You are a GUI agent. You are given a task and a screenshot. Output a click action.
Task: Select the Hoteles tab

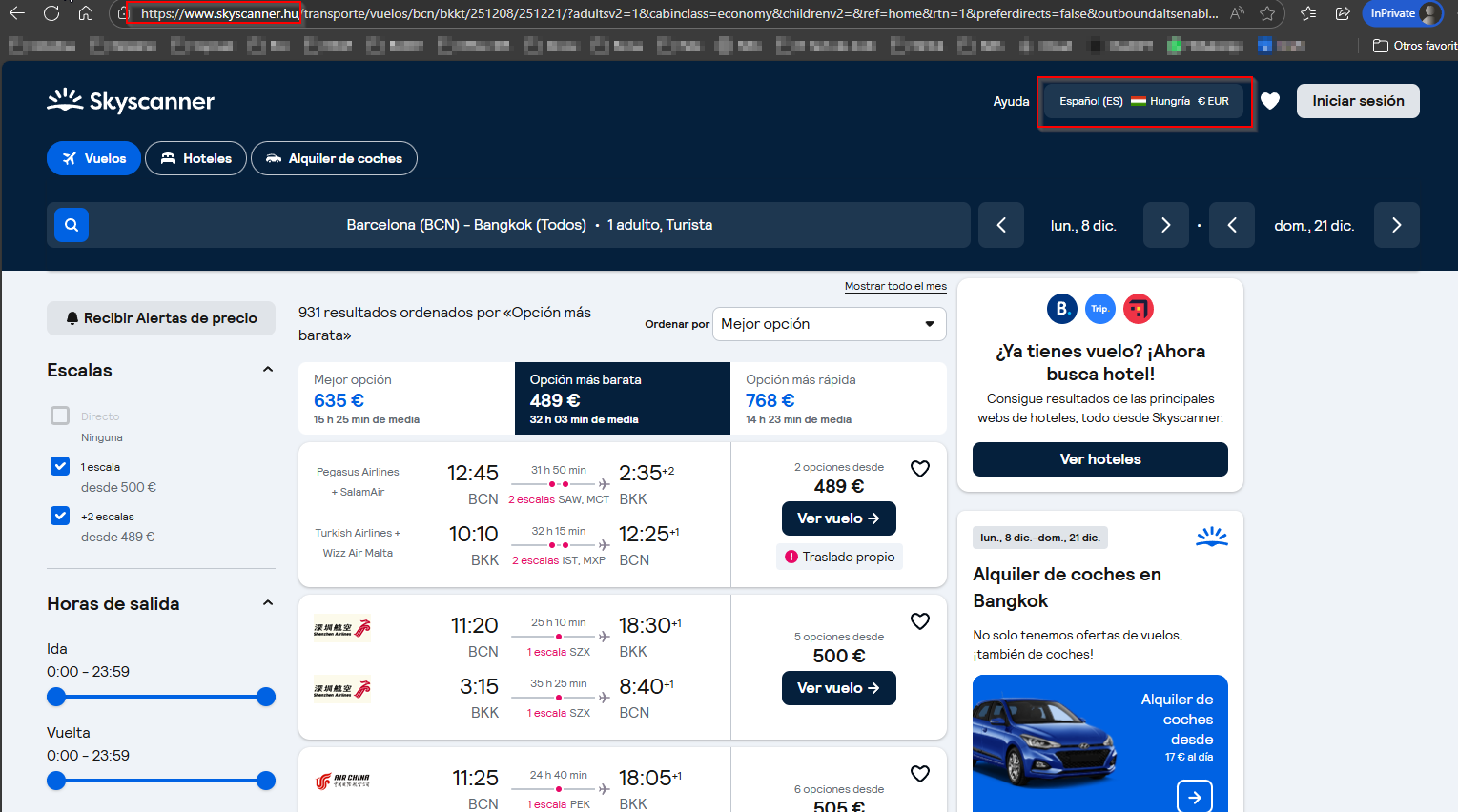195,158
